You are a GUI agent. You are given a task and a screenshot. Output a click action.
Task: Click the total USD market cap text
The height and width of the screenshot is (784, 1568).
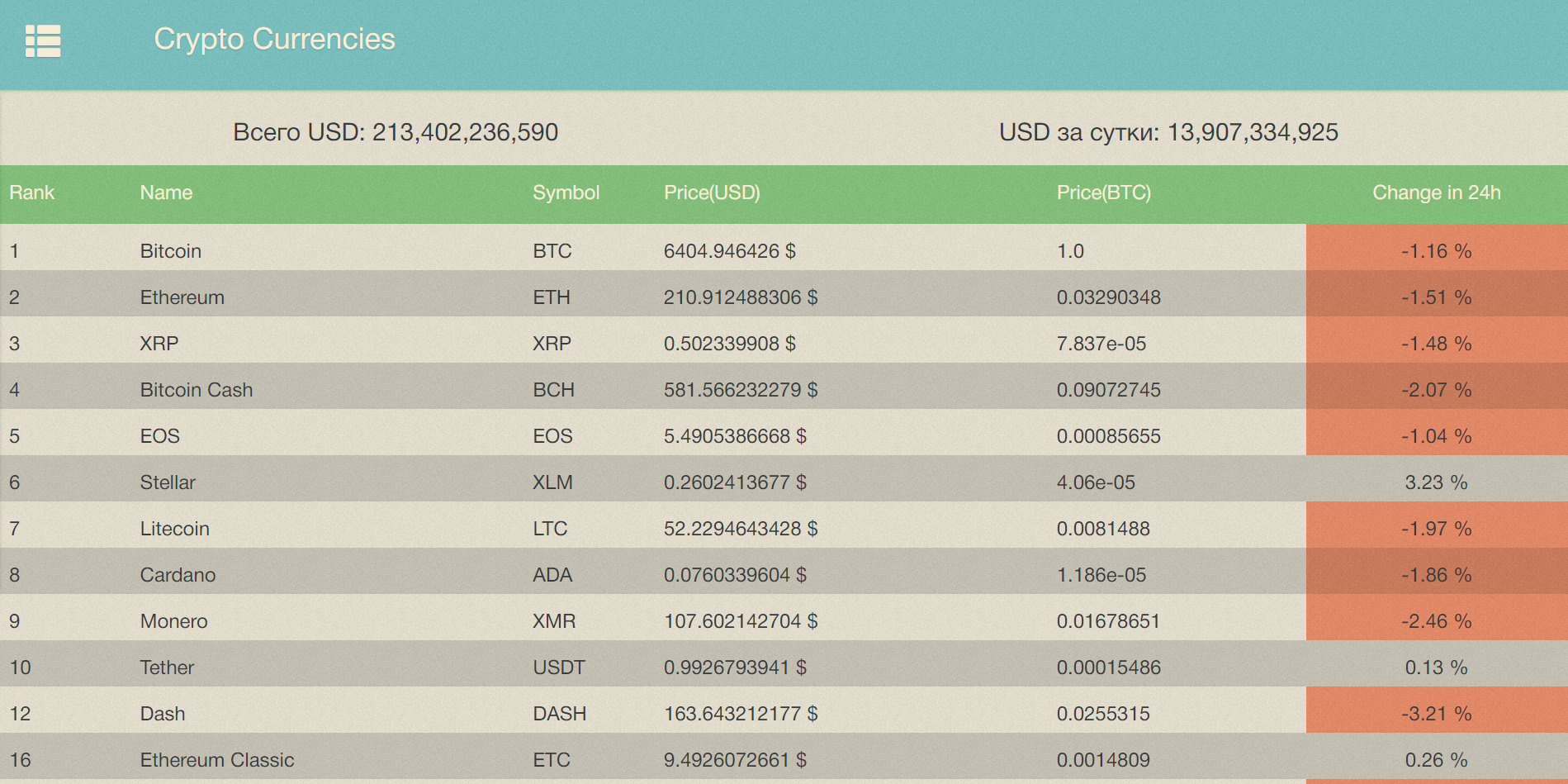(x=396, y=132)
